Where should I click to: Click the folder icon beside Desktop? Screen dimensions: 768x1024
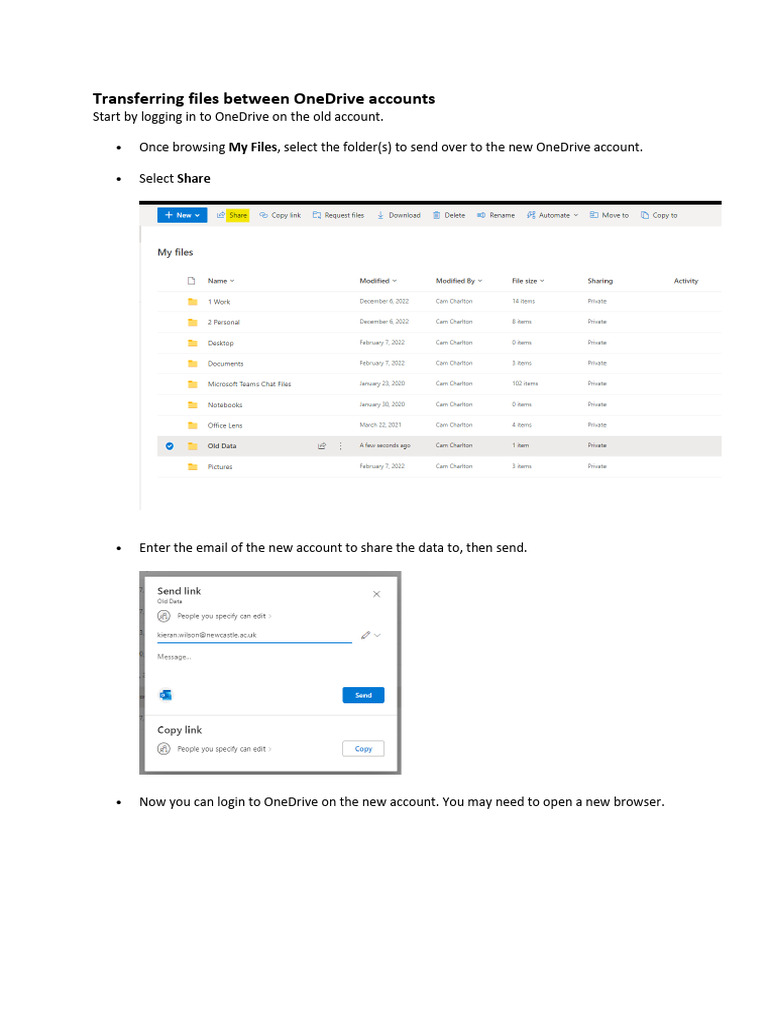[x=192, y=343]
